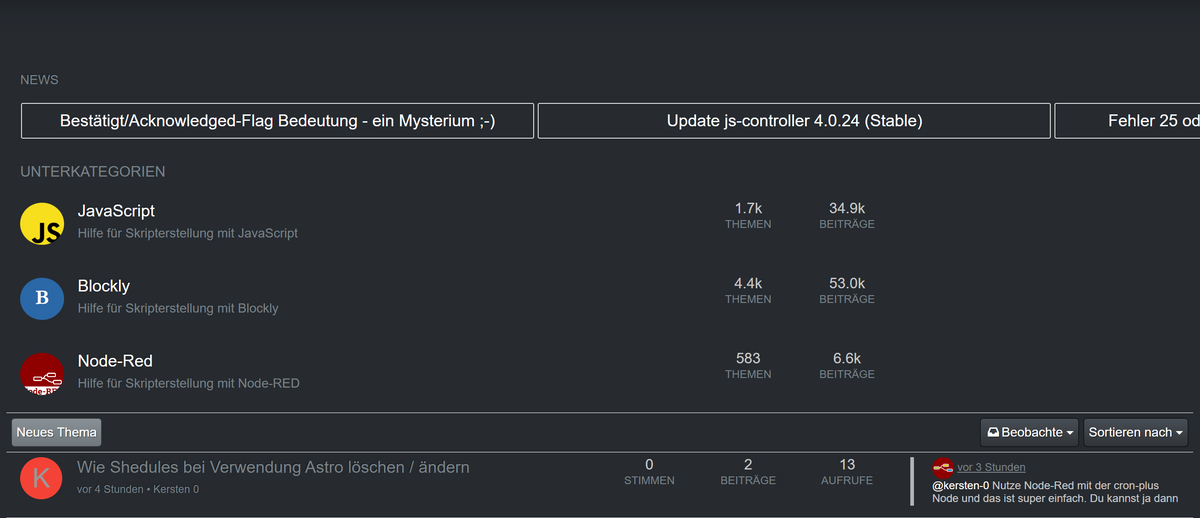Open the Bestätigt/Acknowledged-Flag Bedeutung news item
Viewport: 1200px width, 518px height.
coord(277,121)
